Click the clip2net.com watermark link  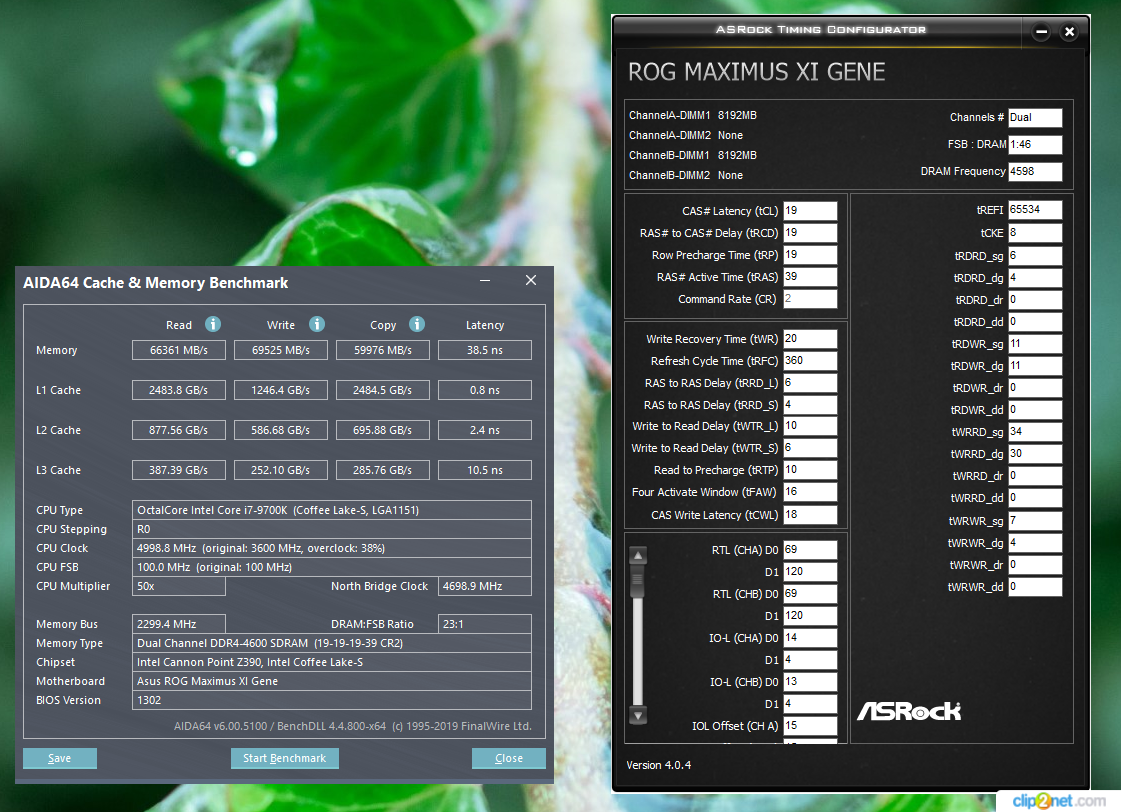(1058, 801)
